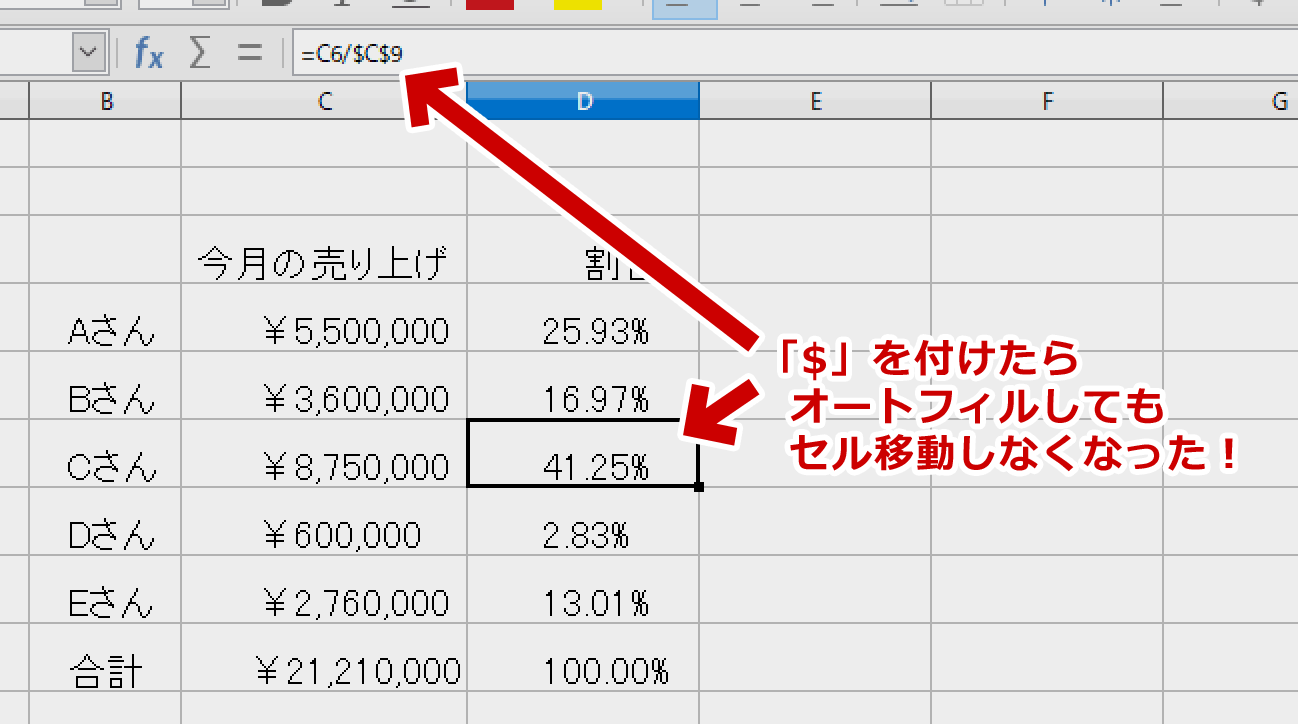Select the ￥21,210,000 total cell

click(324, 658)
